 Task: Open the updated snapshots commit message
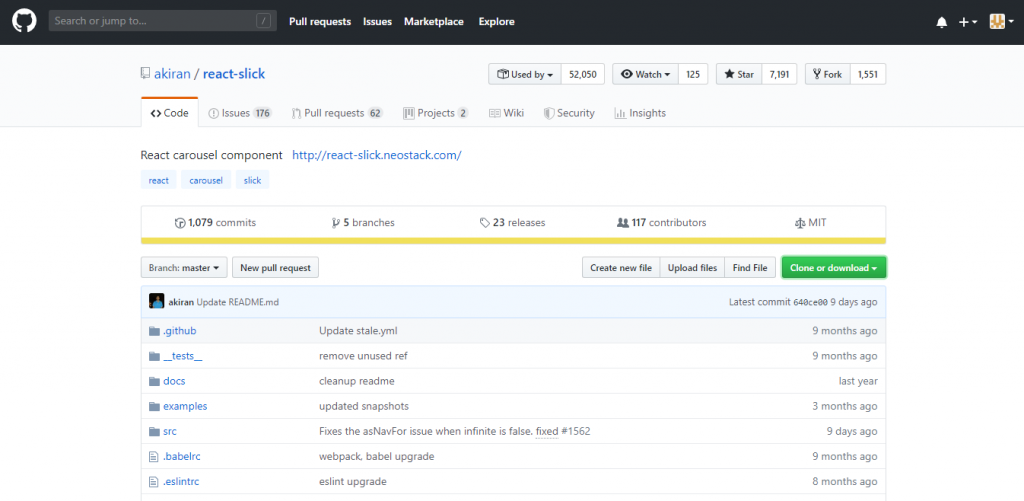click(x=364, y=406)
